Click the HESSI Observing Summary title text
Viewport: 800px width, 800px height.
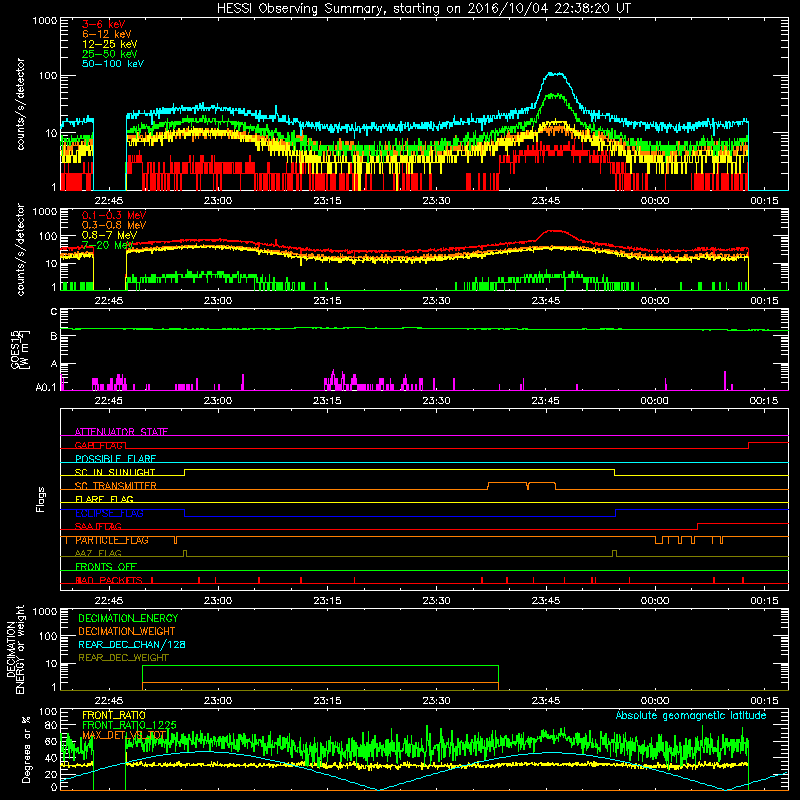[423, 8]
